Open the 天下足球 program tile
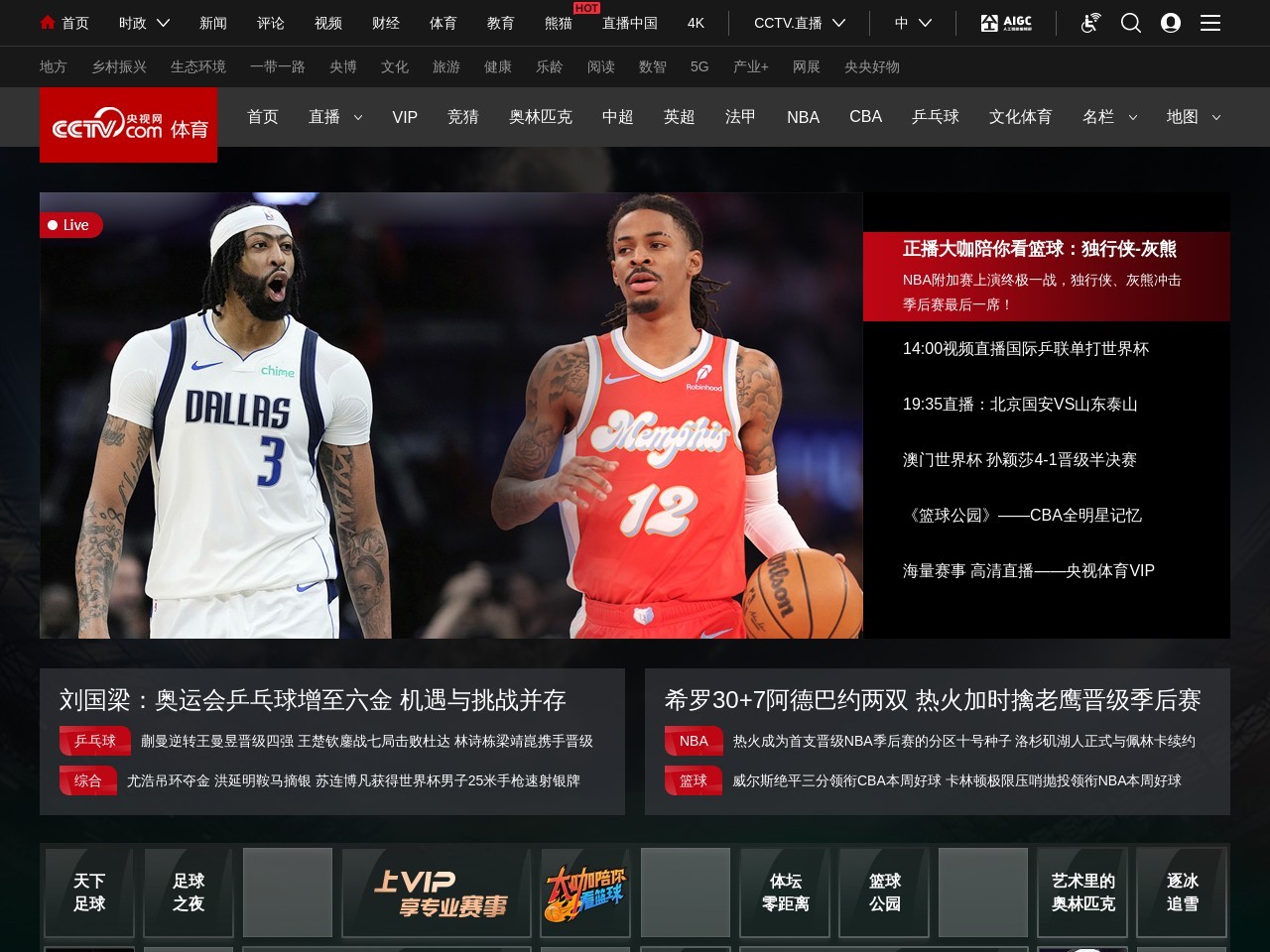The image size is (1270, 952). pos(89,892)
